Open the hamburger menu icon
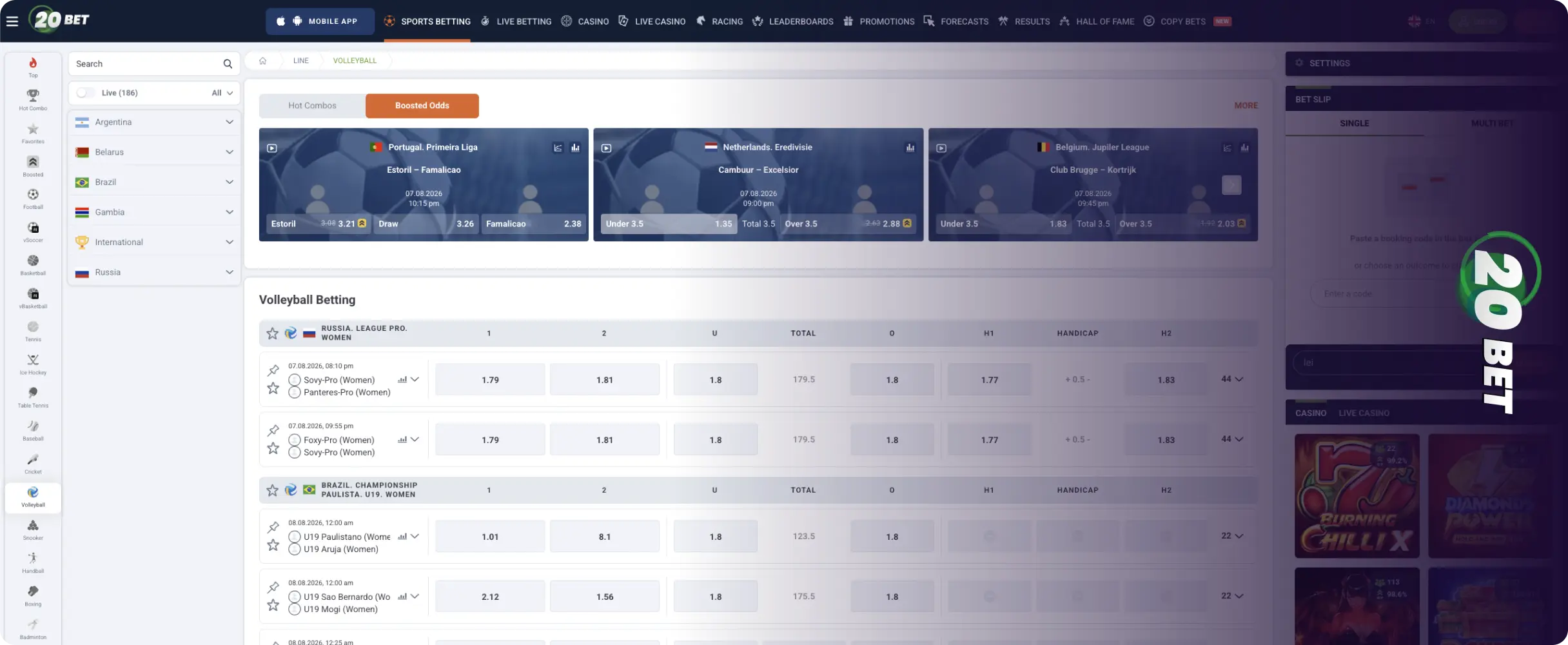The image size is (1568, 645). (12, 21)
